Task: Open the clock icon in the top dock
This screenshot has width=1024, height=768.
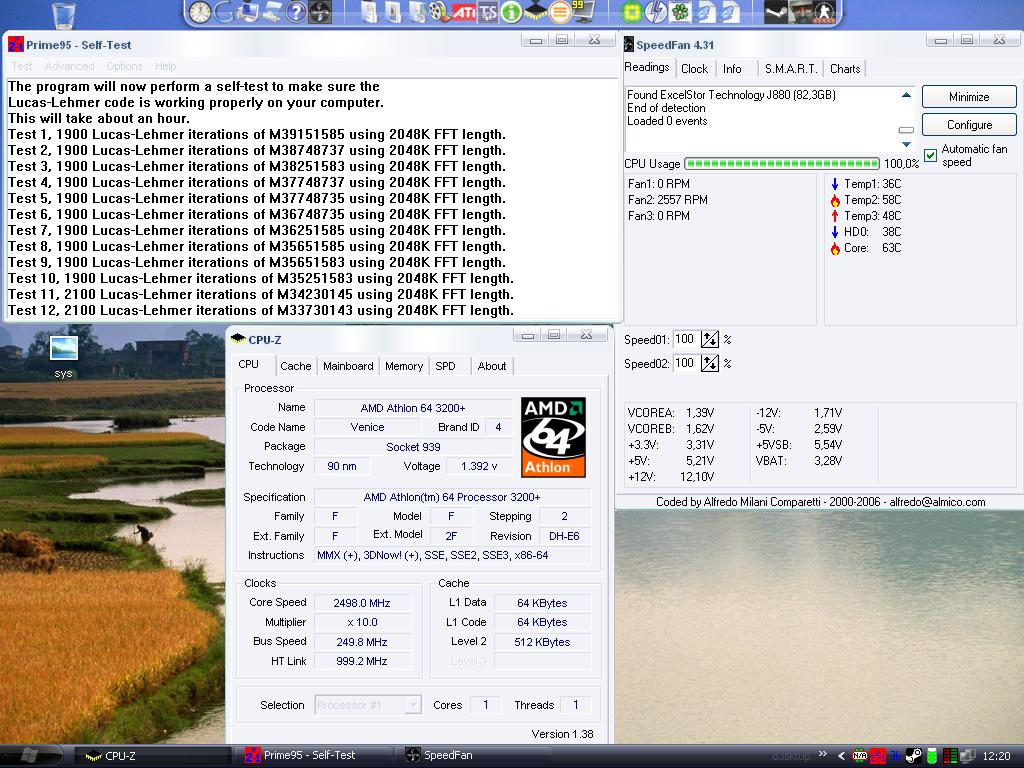Action: (x=200, y=12)
